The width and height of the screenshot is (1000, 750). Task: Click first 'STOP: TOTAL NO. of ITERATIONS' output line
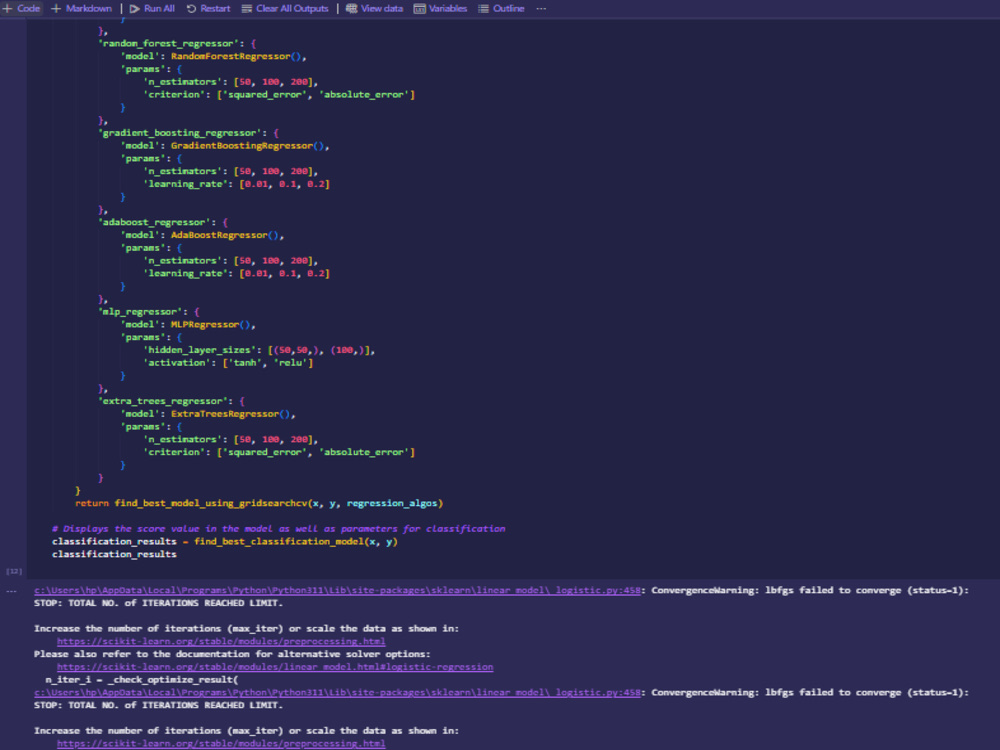click(x=158, y=603)
